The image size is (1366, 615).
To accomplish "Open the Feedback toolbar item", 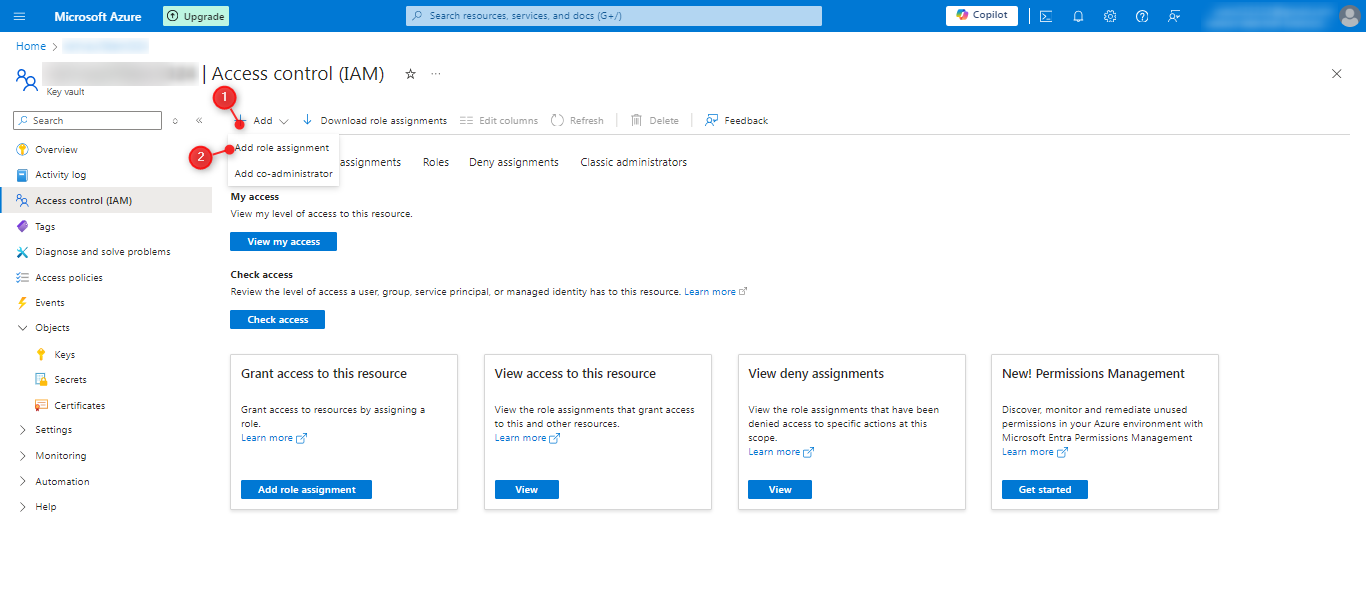I will point(736,121).
